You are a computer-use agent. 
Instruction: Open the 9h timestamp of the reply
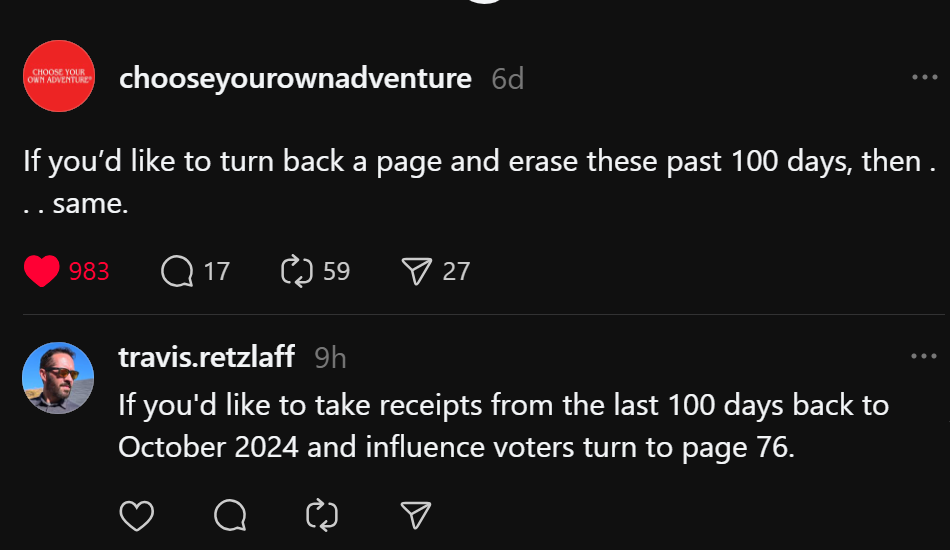pyautogui.click(x=330, y=357)
